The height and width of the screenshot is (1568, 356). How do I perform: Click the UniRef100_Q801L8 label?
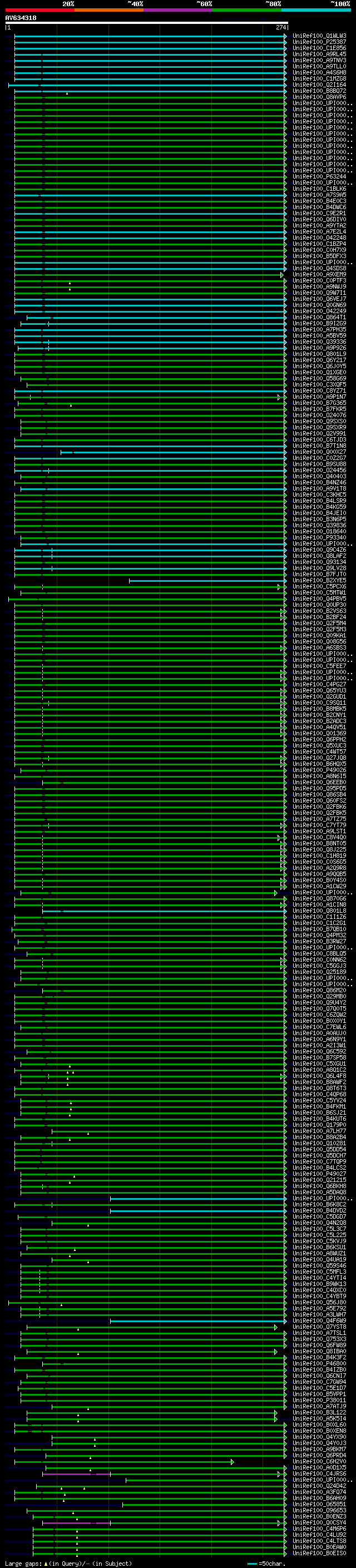pos(319,911)
